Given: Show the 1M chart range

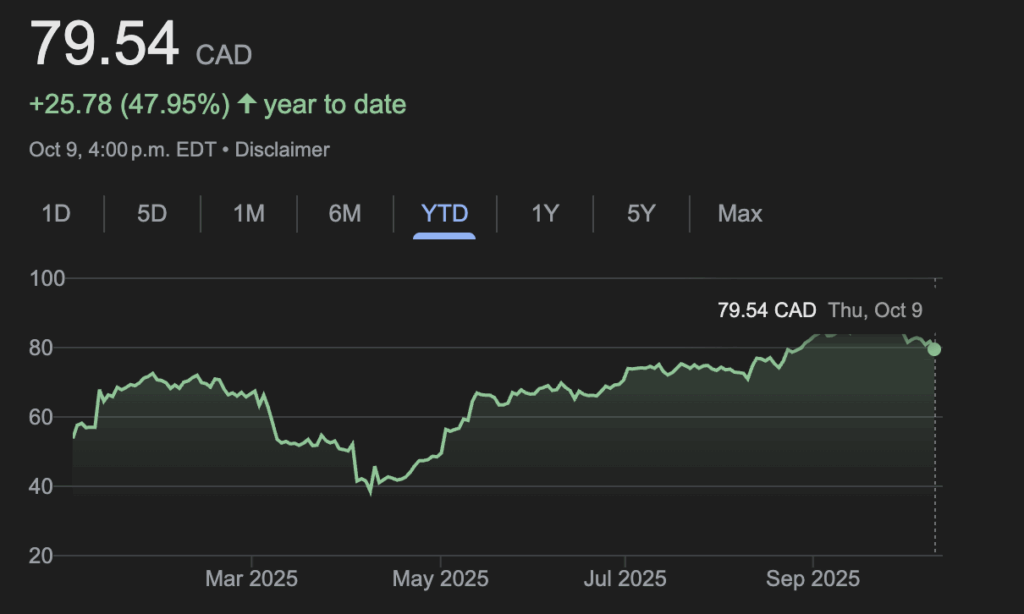Looking at the screenshot, I should point(249,213).
